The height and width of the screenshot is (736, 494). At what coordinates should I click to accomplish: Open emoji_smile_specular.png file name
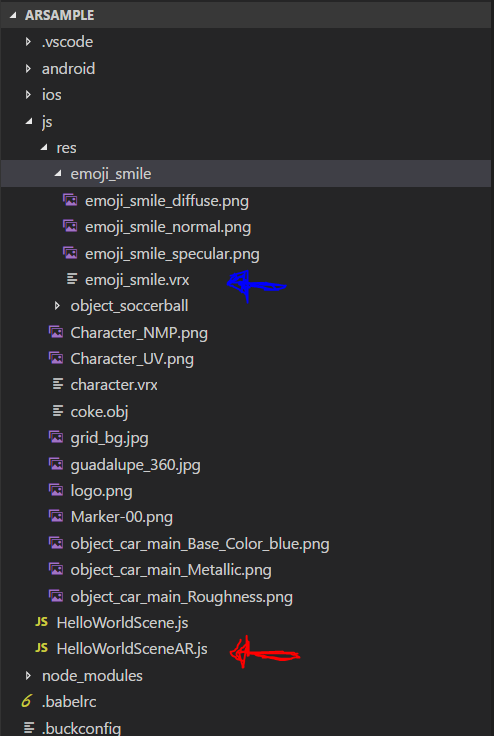coord(172,254)
